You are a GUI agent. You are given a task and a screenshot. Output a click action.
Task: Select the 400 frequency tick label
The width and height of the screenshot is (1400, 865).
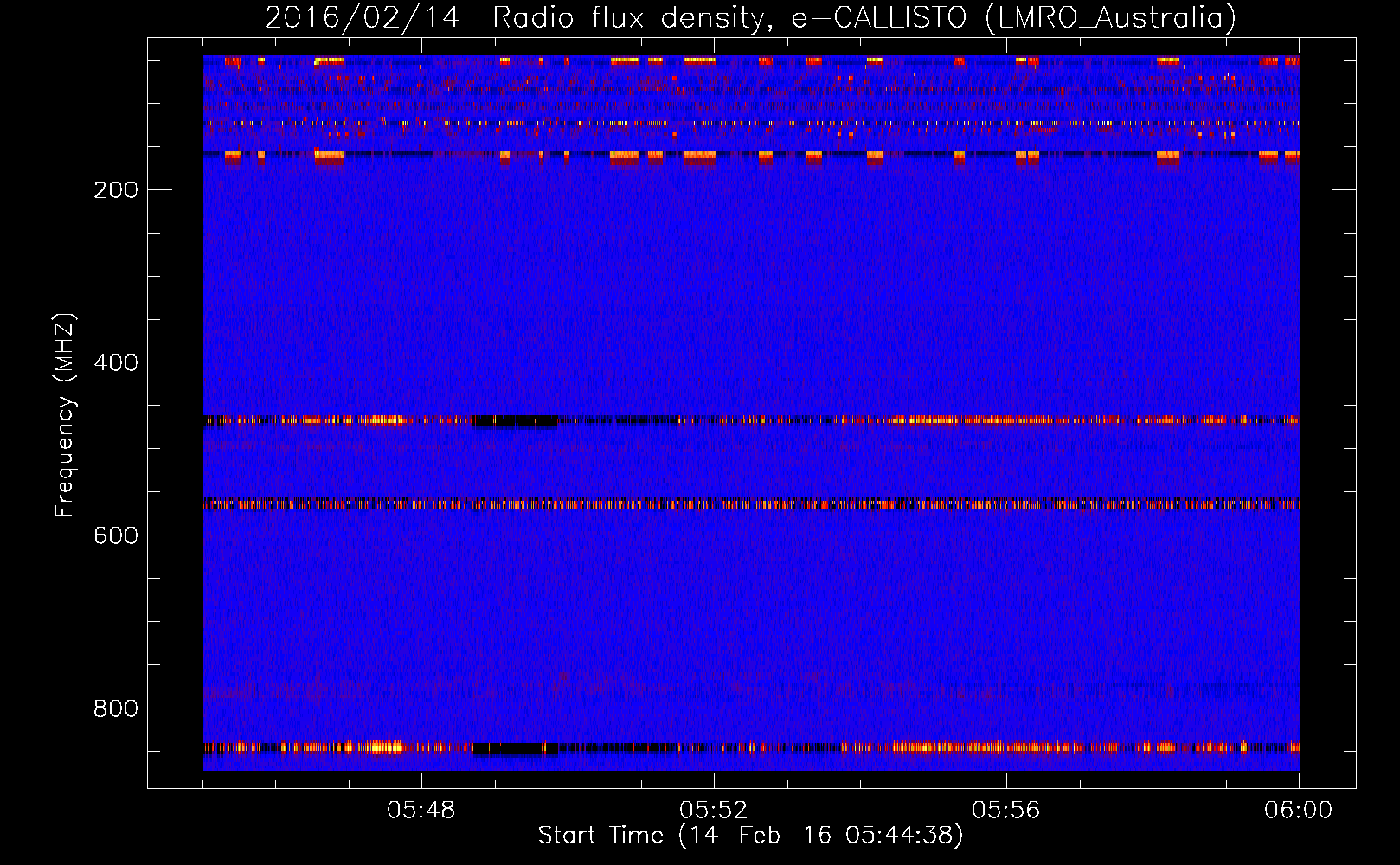coord(116,363)
